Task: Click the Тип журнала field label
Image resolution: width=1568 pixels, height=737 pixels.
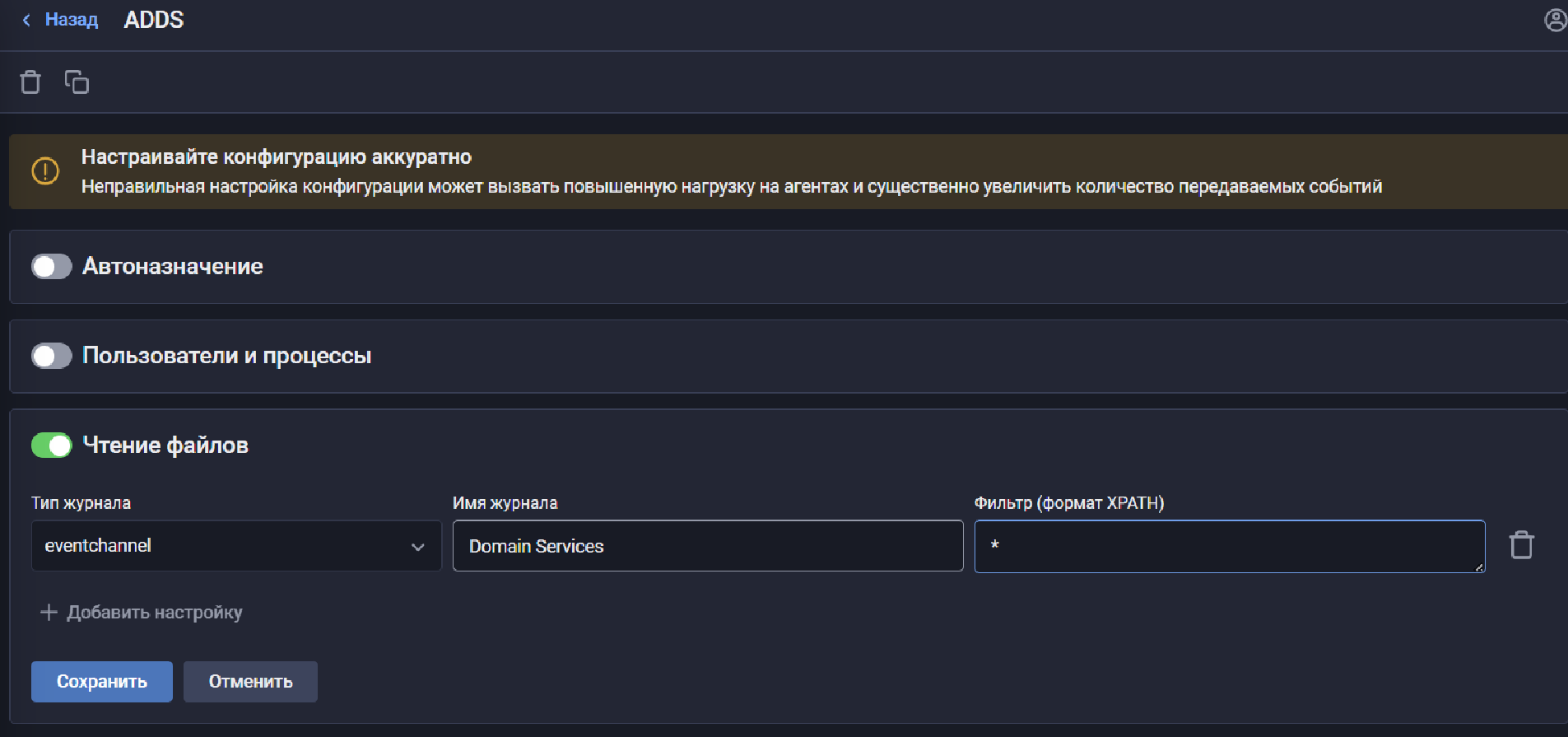Action: (81, 503)
